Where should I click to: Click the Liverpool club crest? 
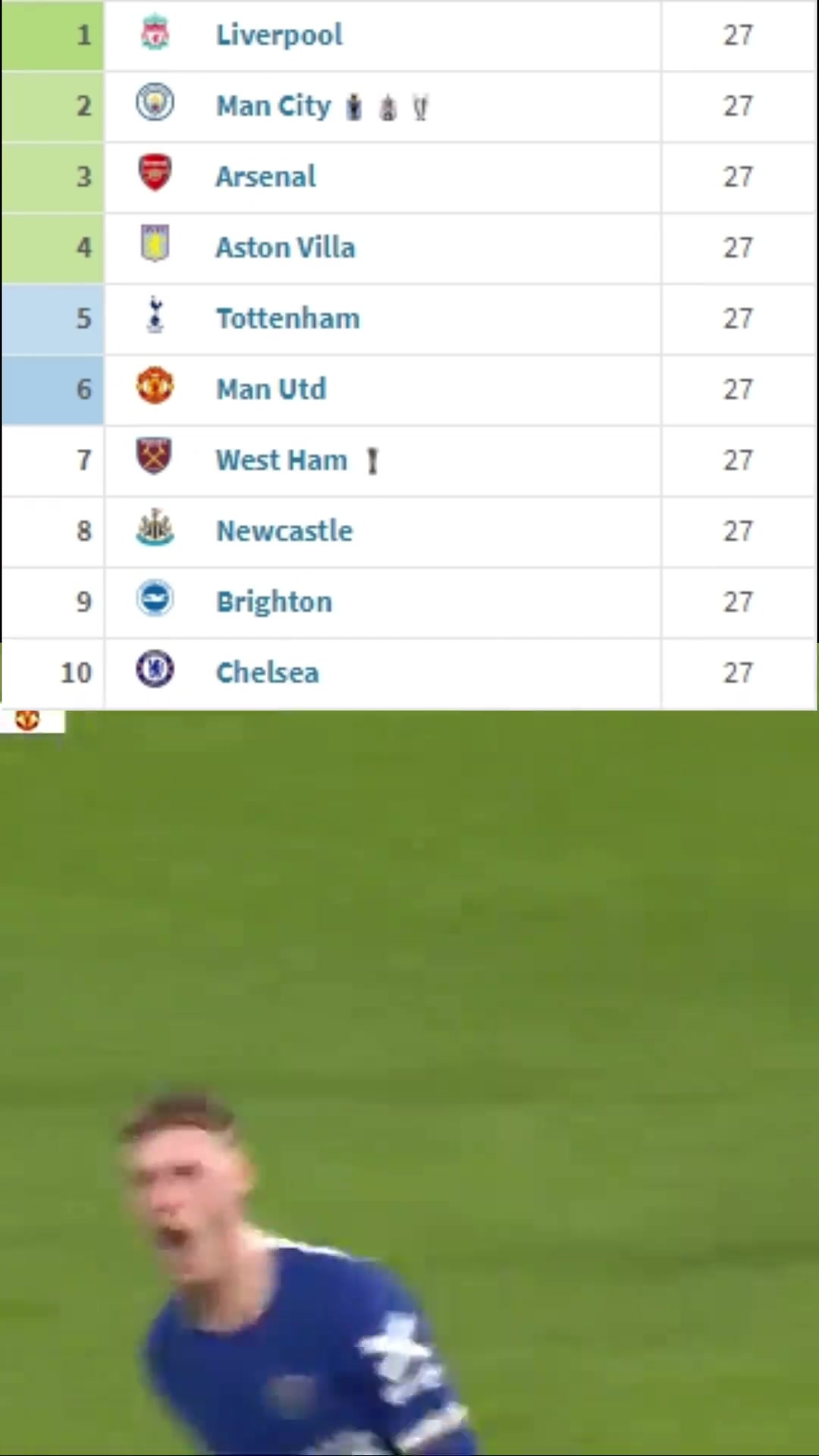tap(155, 33)
